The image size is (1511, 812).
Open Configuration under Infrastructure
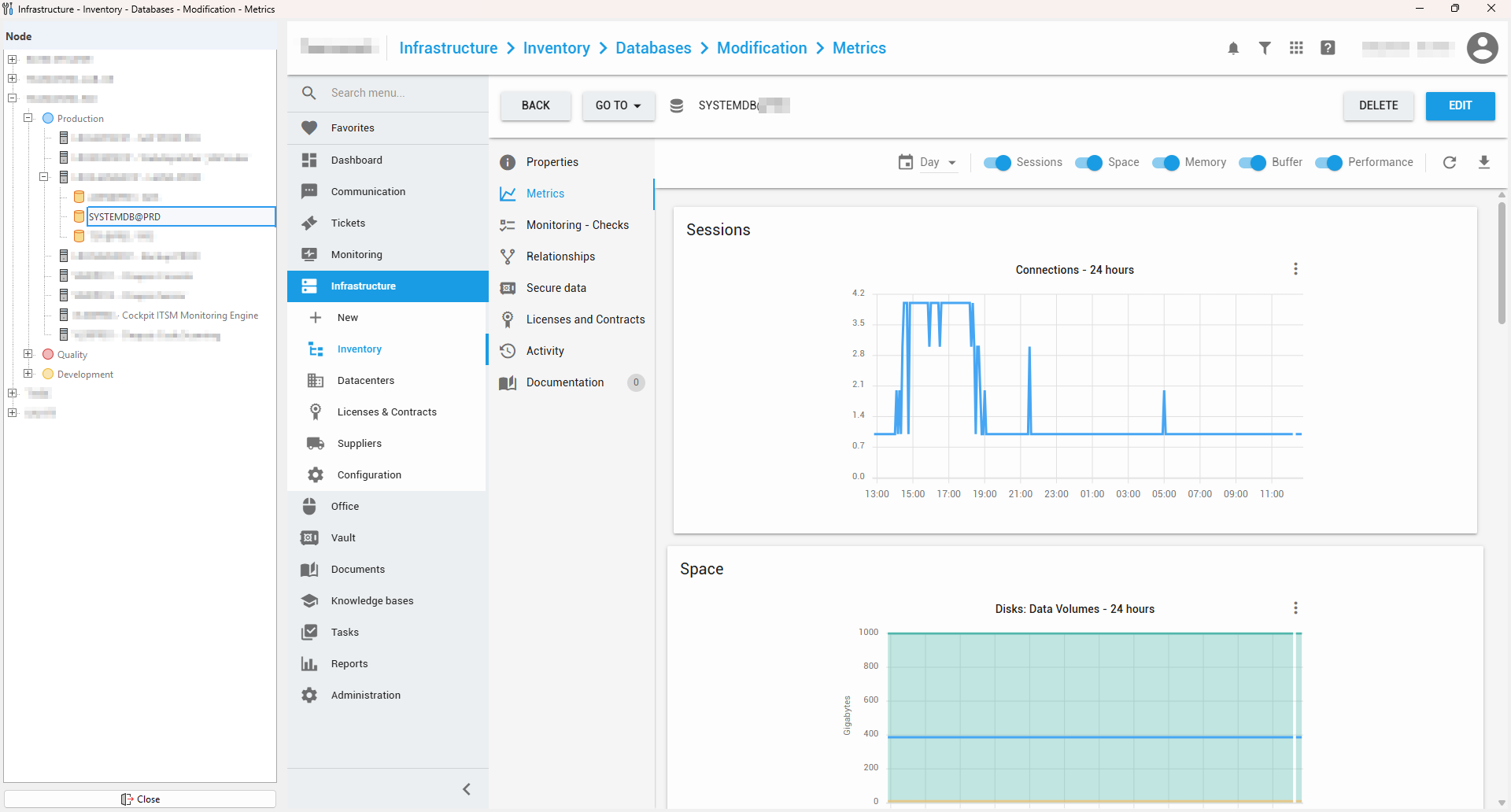(388, 474)
